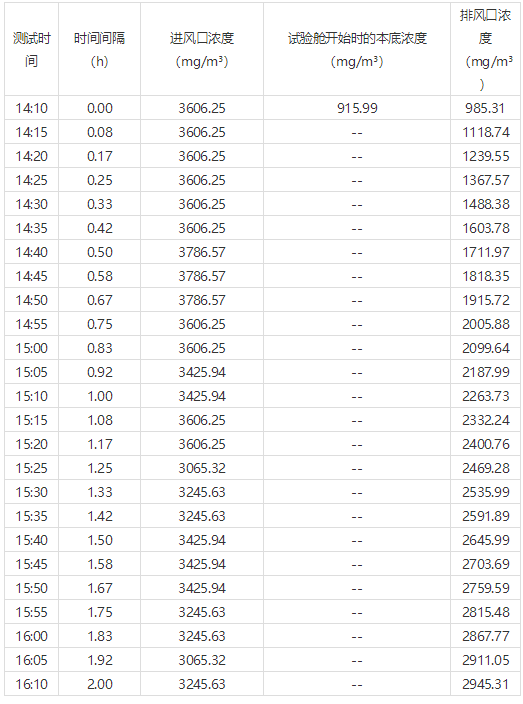Click the 0.50 time interval cell
The image size is (523, 704).
(x=99, y=252)
